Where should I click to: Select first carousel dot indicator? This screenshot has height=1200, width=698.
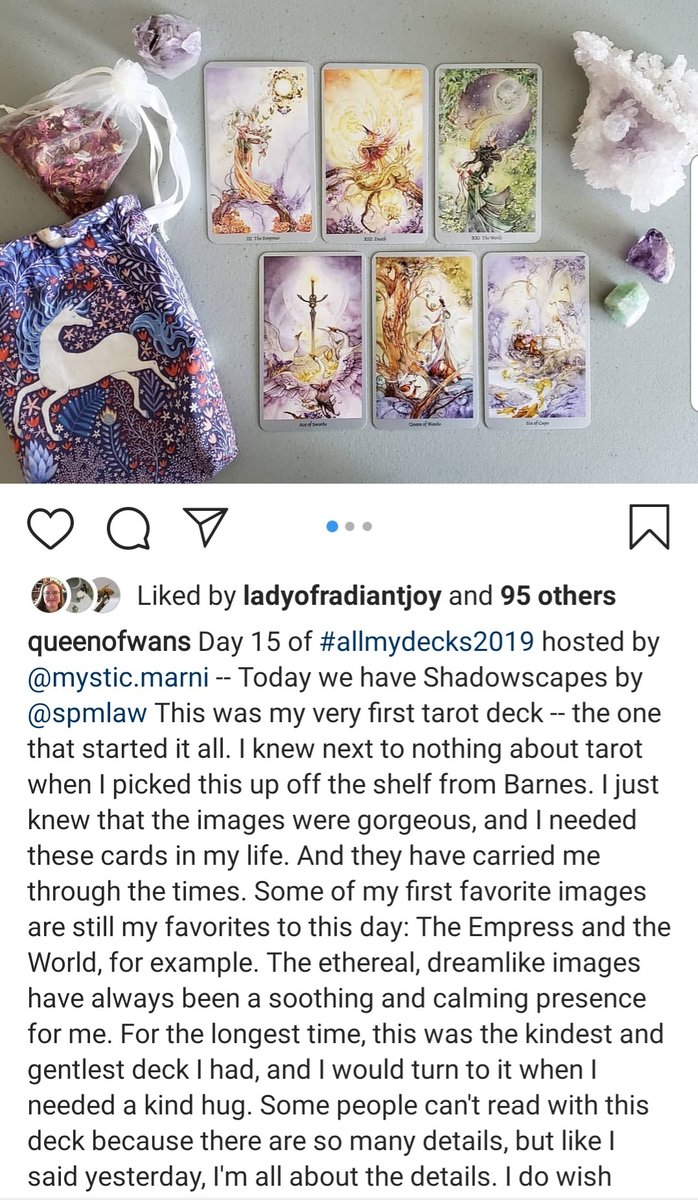coord(333,526)
